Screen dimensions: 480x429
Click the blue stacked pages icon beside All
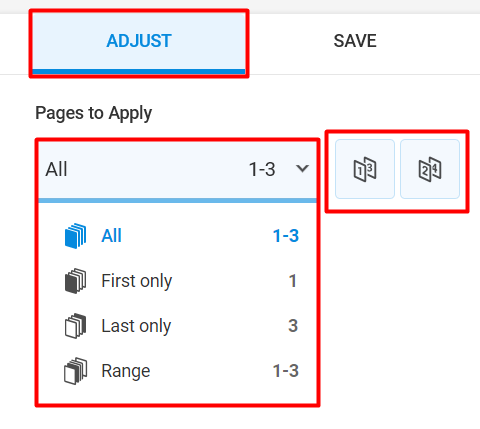pyautogui.click(x=75, y=236)
